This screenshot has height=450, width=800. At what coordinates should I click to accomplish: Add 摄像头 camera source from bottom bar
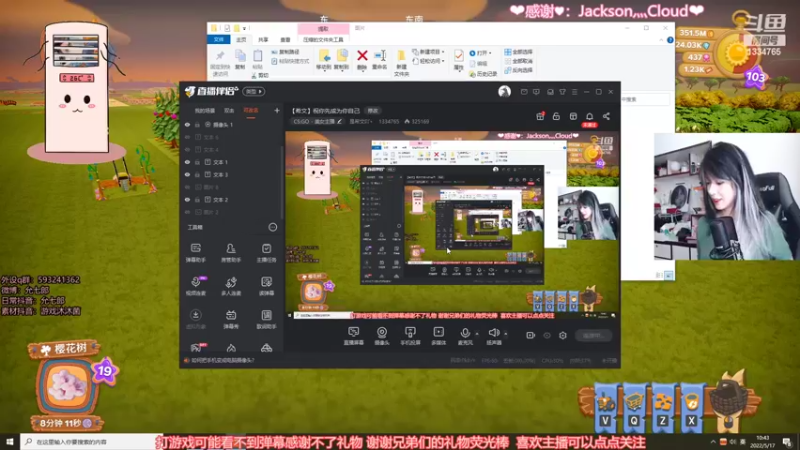pyautogui.click(x=382, y=336)
